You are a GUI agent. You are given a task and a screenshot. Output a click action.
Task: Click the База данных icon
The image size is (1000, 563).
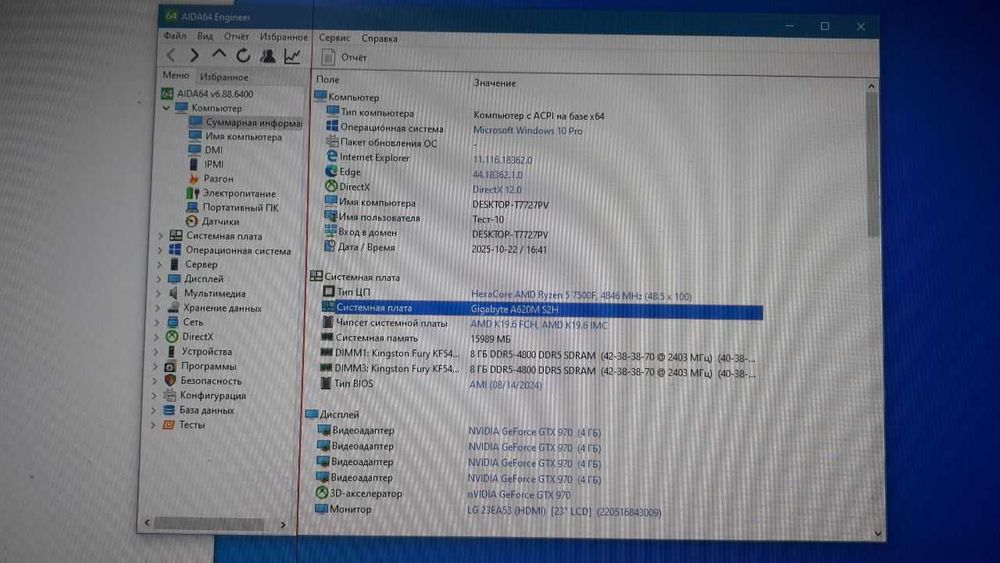[x=169, y=410]
